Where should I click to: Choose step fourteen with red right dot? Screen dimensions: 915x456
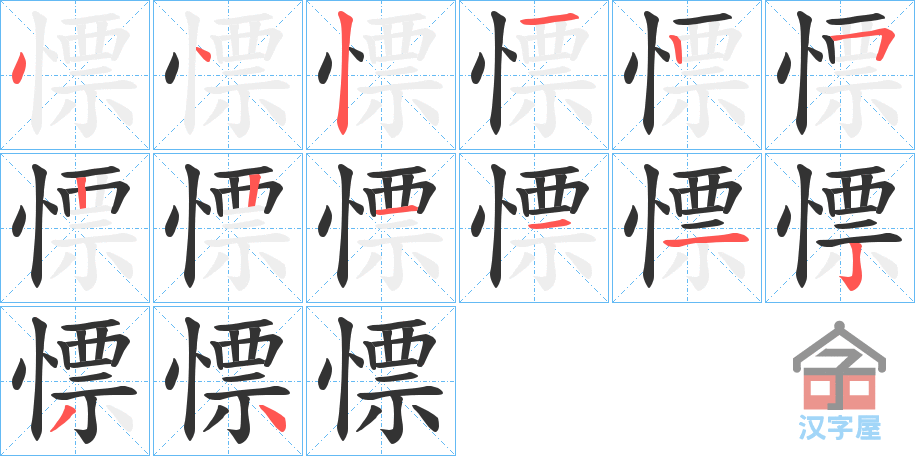228,381
